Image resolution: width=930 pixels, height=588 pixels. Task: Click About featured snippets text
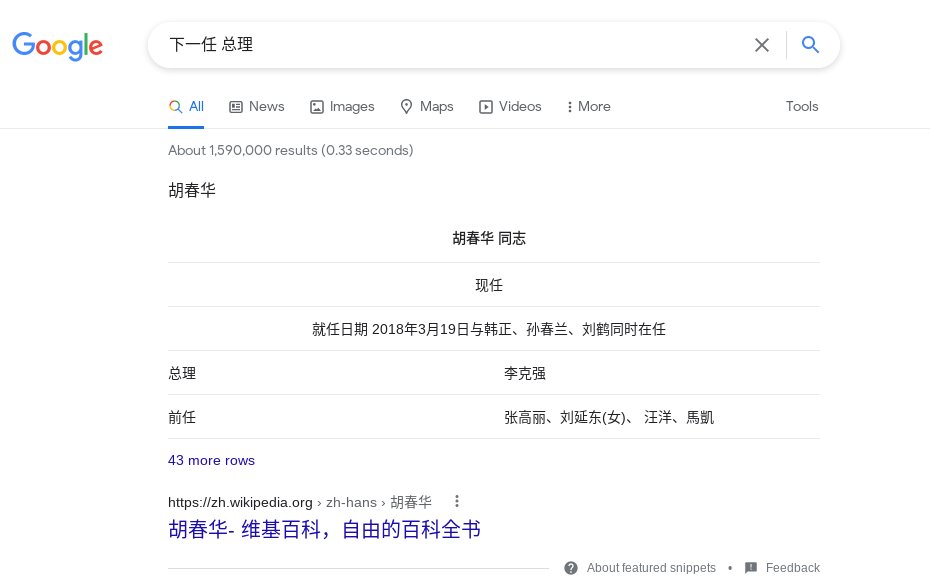tap(651, 567)
